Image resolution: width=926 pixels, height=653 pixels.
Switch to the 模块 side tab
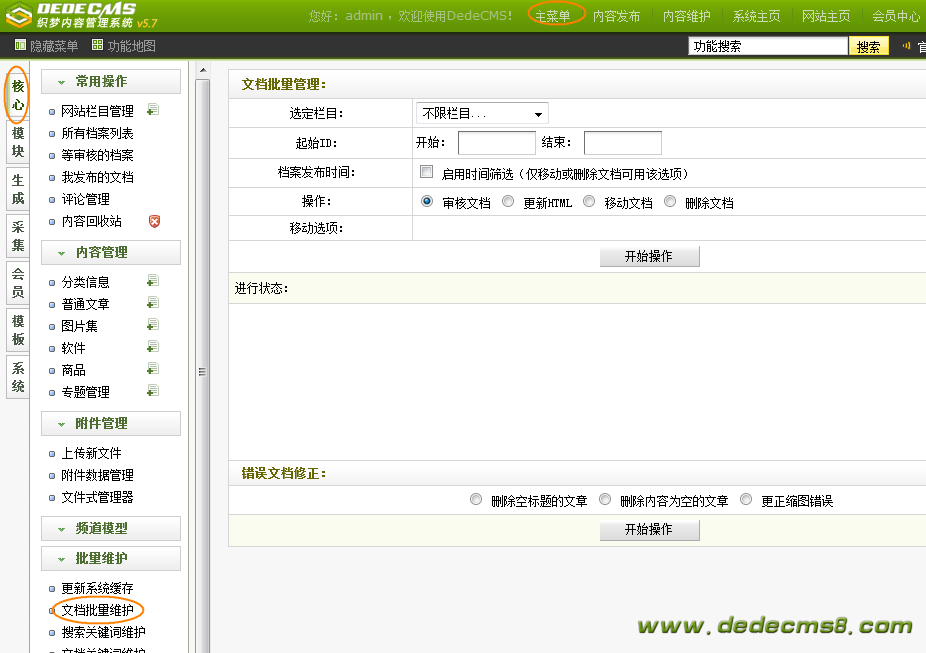tap(18, 142)
